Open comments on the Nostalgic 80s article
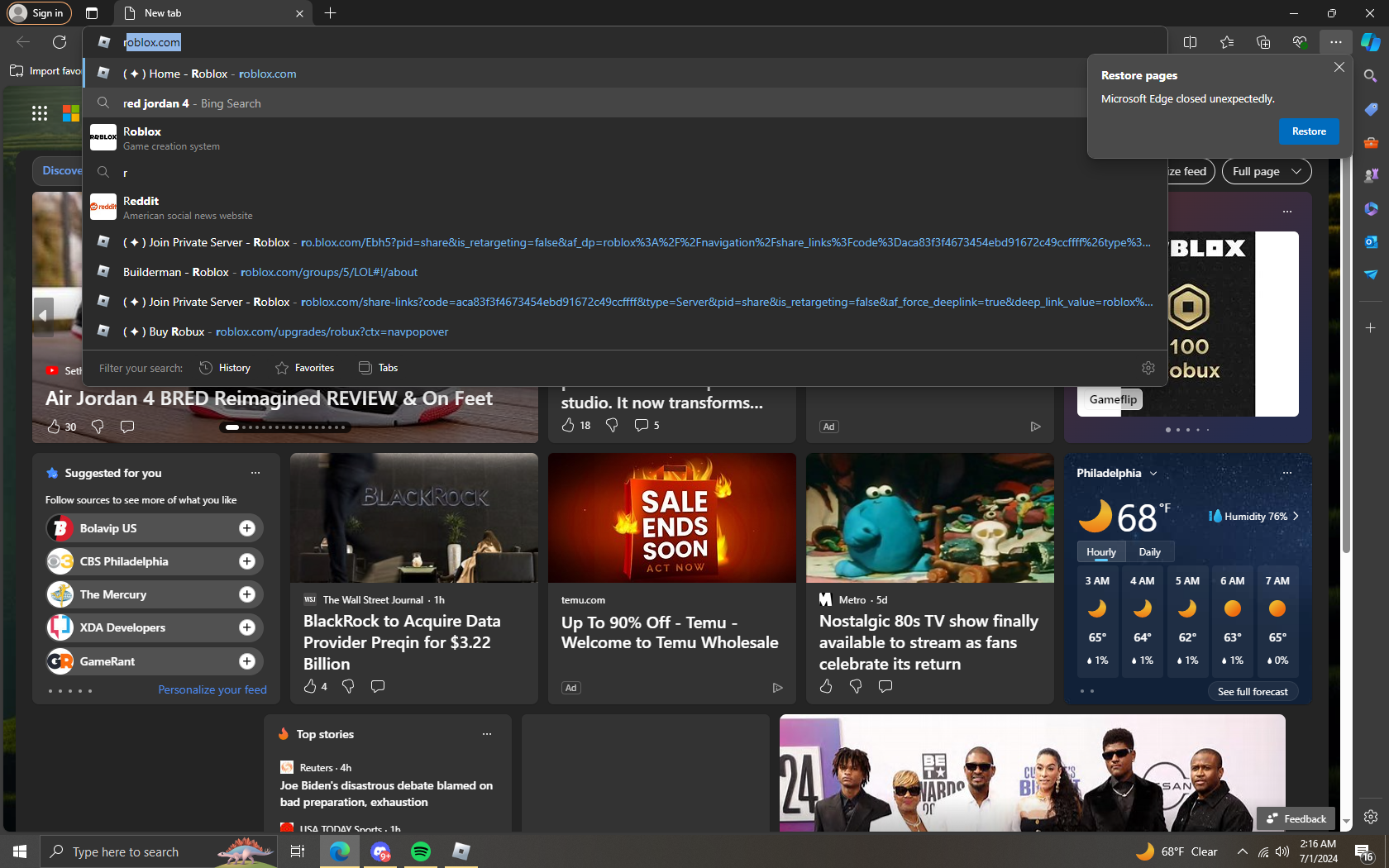This screenshot has width=1389, height=868. 885,686
